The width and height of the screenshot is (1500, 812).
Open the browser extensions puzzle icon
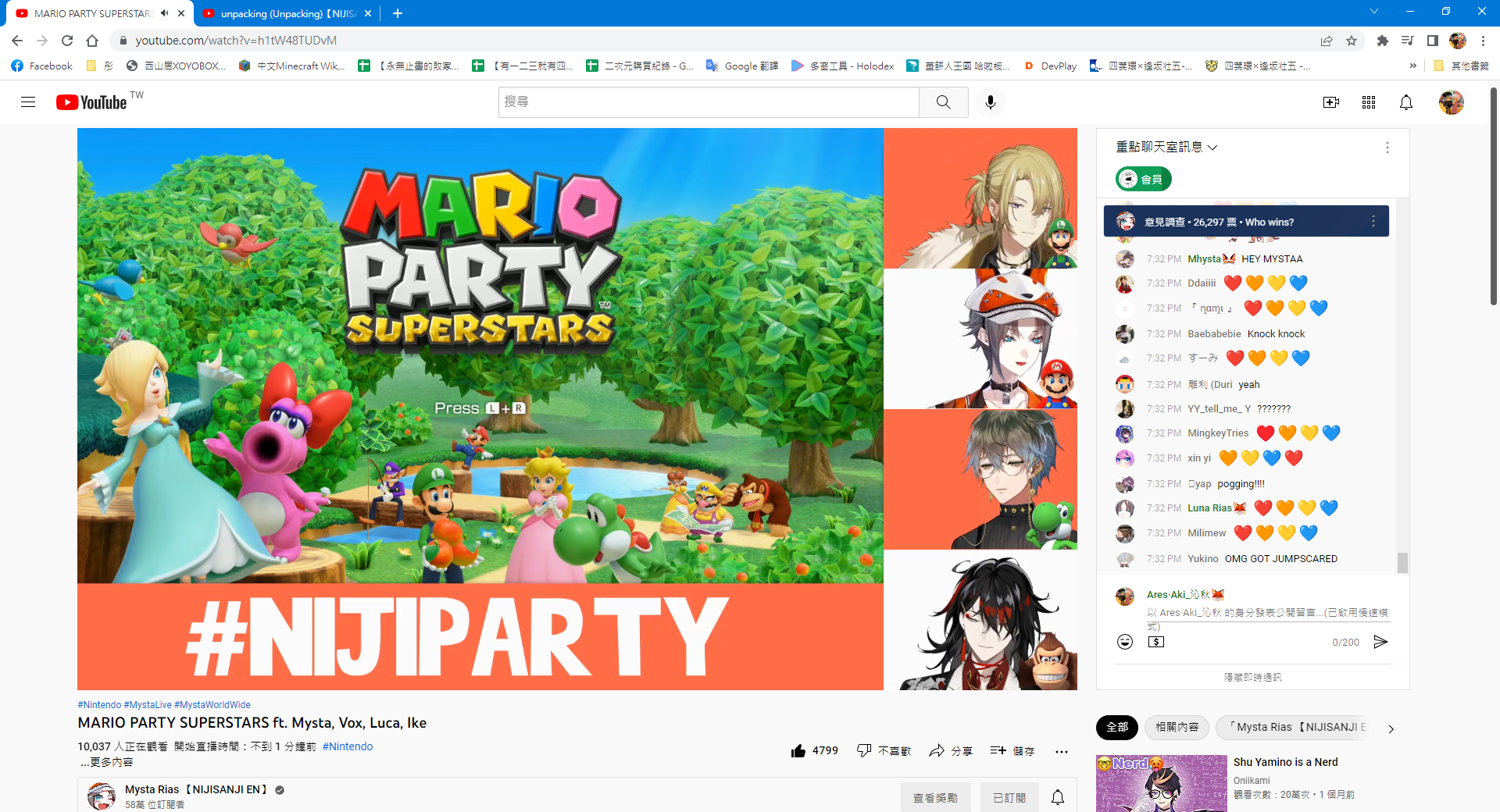(1383, 41)
